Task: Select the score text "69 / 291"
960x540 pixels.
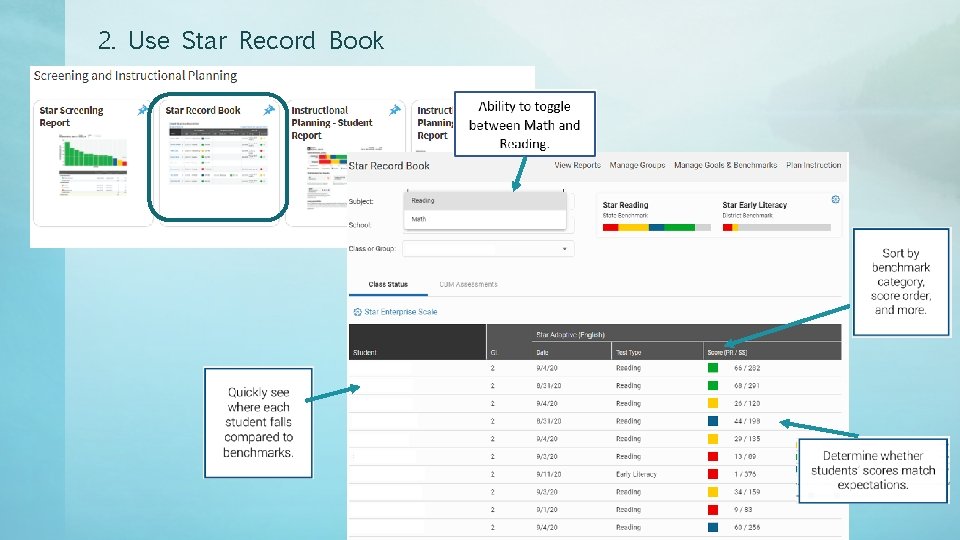Action: click(x=747, y=386)
